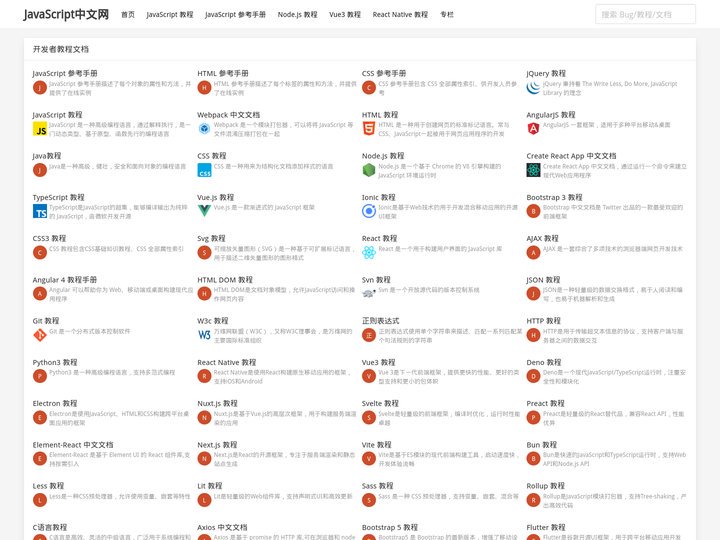
Task: Click the round A icon of AJAX 教程
Action: [x=533, y=252]
